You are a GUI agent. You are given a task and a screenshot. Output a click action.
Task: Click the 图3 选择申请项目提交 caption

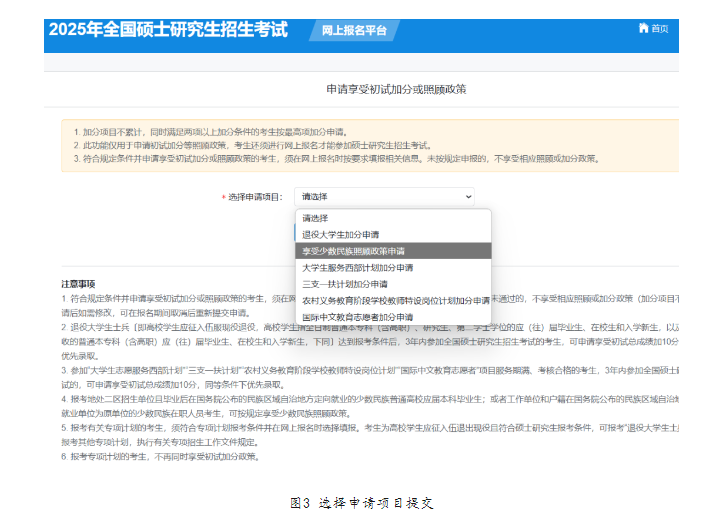pyautogui.click(x=361, y=502)
